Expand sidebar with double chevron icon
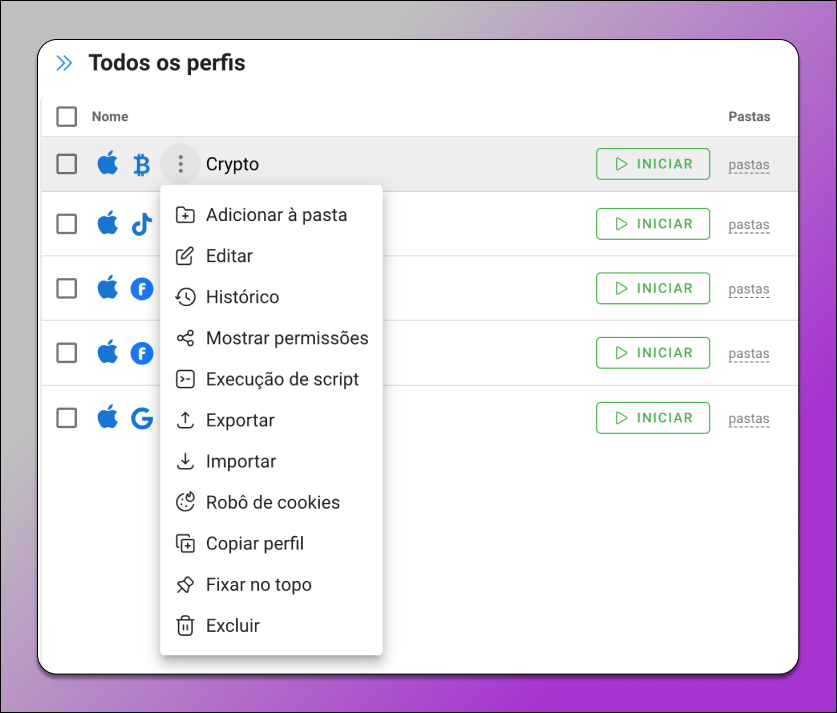The height and width of the screenshot is (713, 837). coord(64,63)
